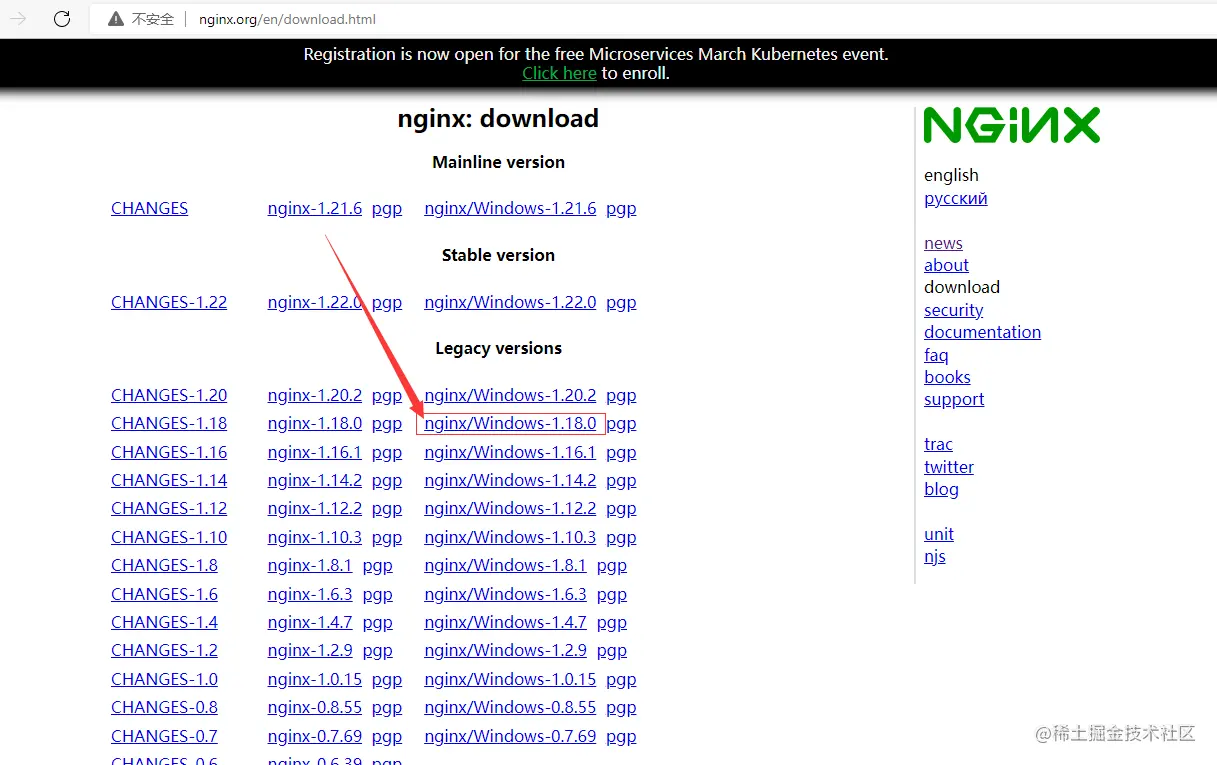Viewport: 1217px width, 765px height.
Task: Open the documentation sidebar link
Action: [982, 332]
